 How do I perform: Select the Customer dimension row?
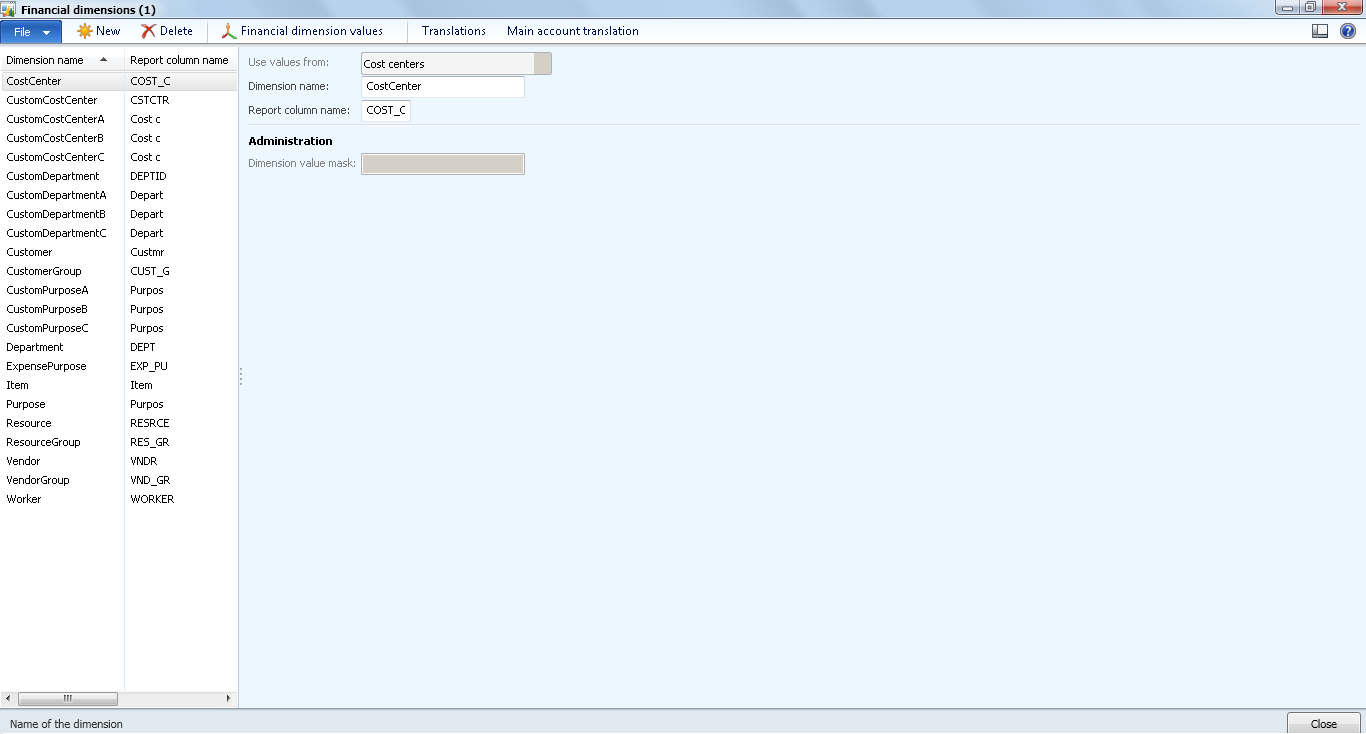[119, 252]
